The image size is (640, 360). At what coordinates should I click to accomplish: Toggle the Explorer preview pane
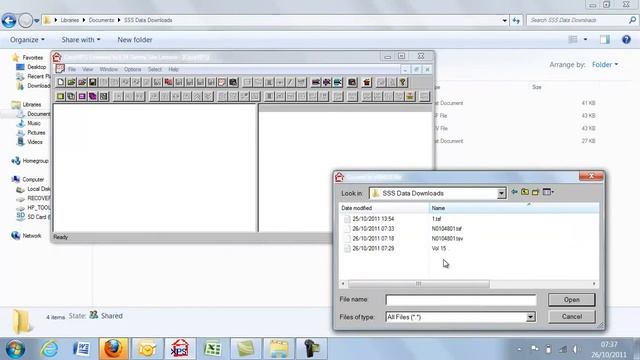(605, 39)
